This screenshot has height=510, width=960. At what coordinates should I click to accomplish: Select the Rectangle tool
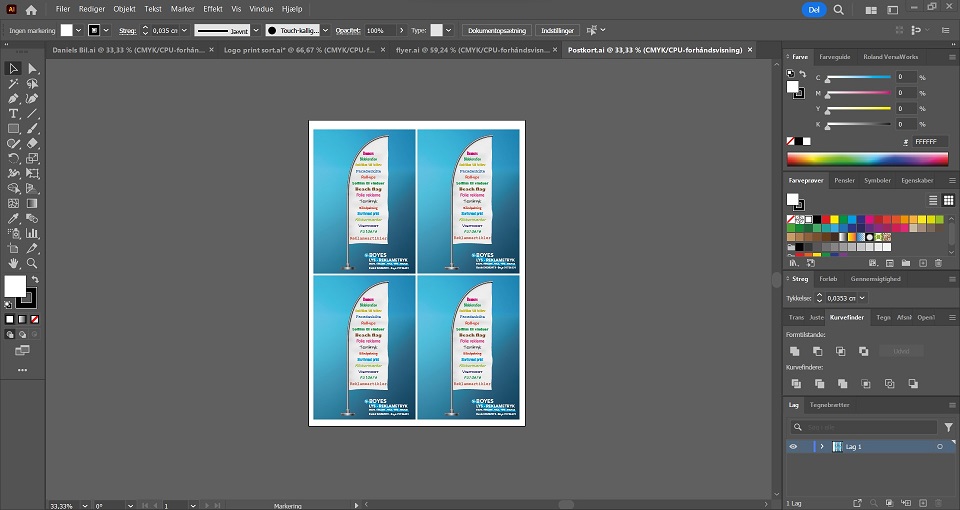(x=13, y=129)
